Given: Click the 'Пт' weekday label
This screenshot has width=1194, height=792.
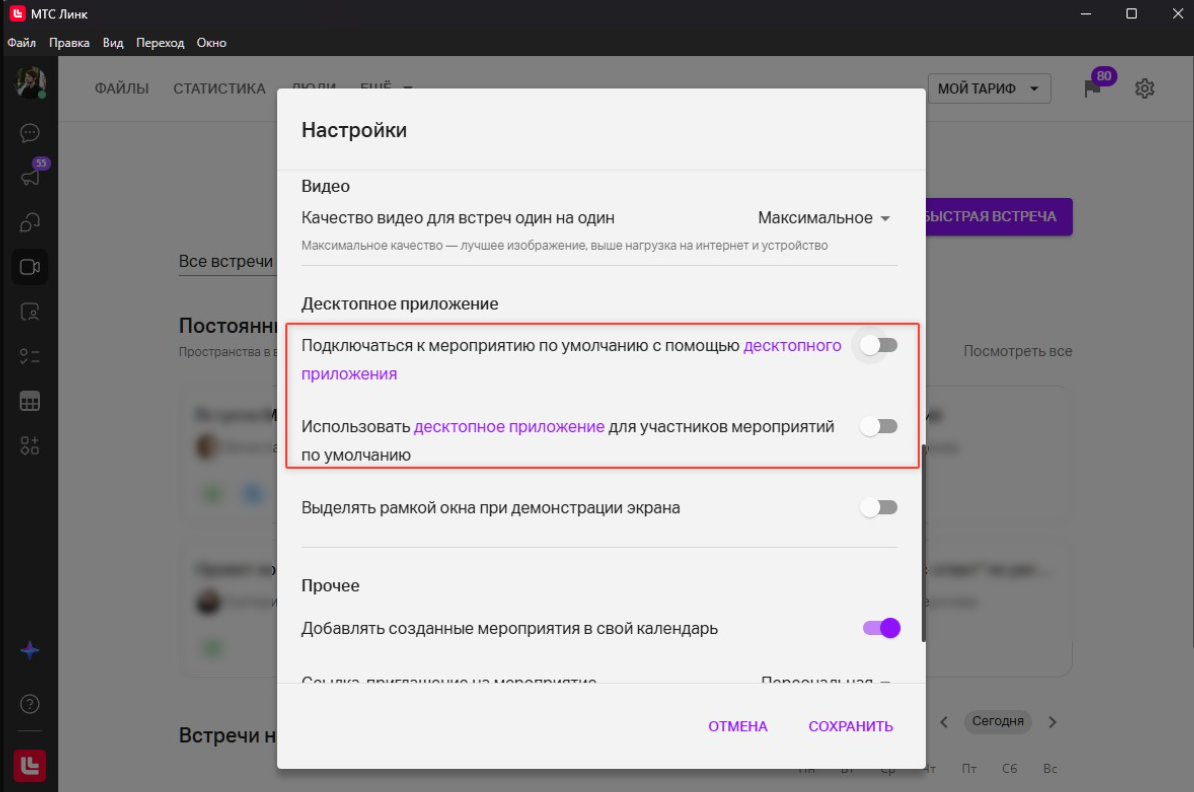Looking at the screenshot, I should click(969, 768).
